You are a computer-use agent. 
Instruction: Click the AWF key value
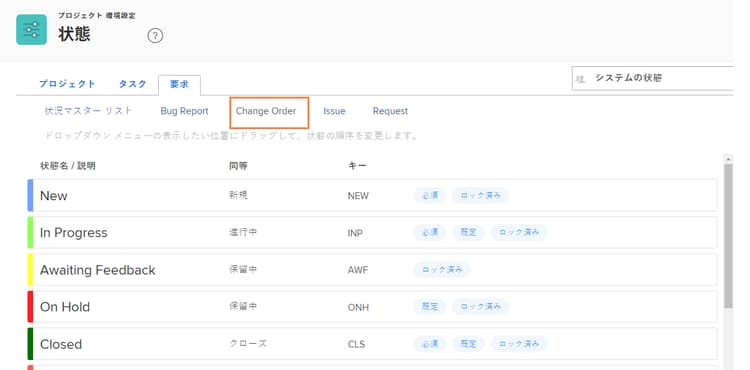(358, 271)
